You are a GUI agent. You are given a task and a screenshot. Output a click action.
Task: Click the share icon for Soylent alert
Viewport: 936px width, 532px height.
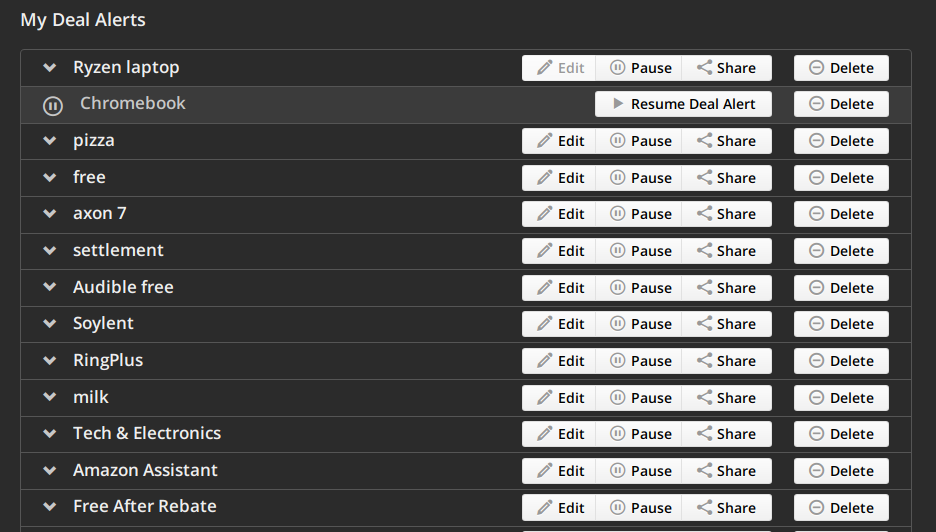click(705, 324)
